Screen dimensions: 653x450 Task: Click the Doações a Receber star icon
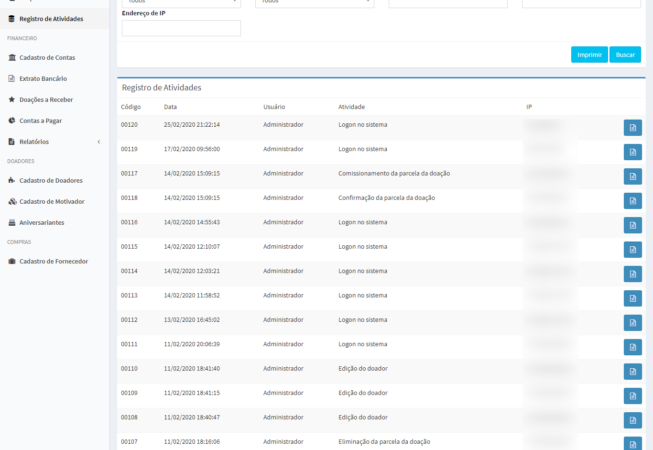(11, 99)
